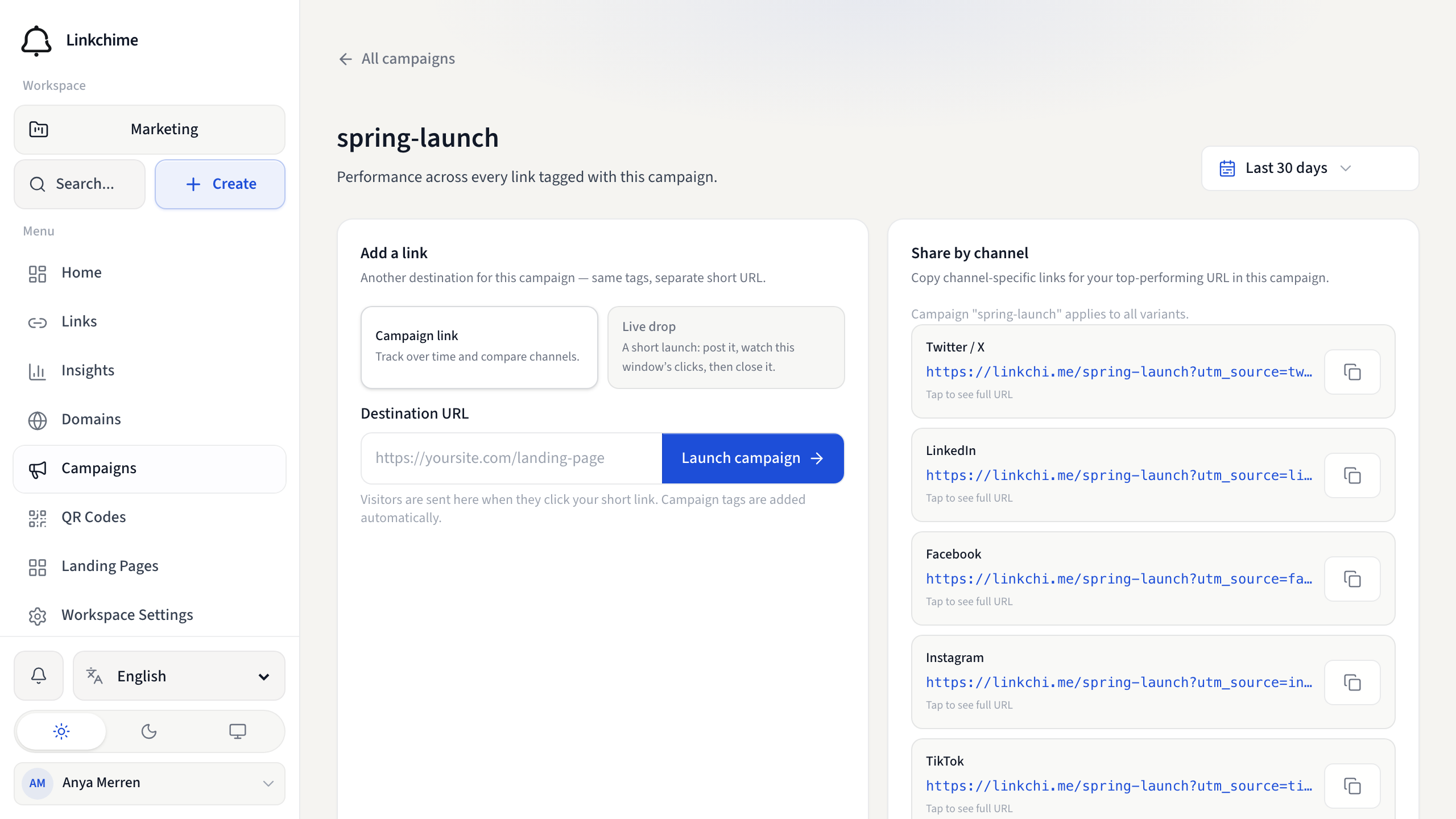This screenshot has width=1456, height=819.
Task: Open the Insights menu item
Action: point(150,371)
